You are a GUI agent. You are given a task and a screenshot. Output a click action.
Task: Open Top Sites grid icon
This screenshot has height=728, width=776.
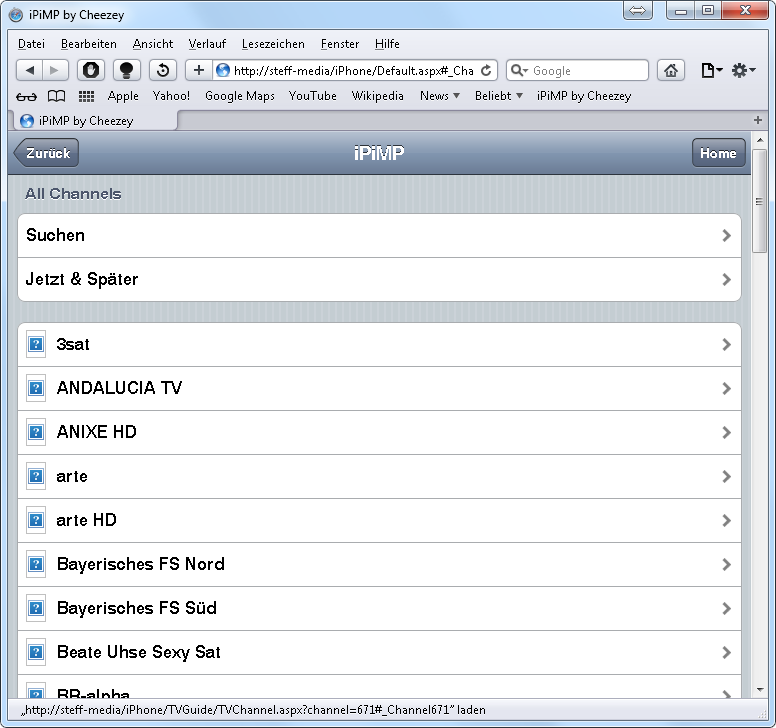tap(86, 96)
